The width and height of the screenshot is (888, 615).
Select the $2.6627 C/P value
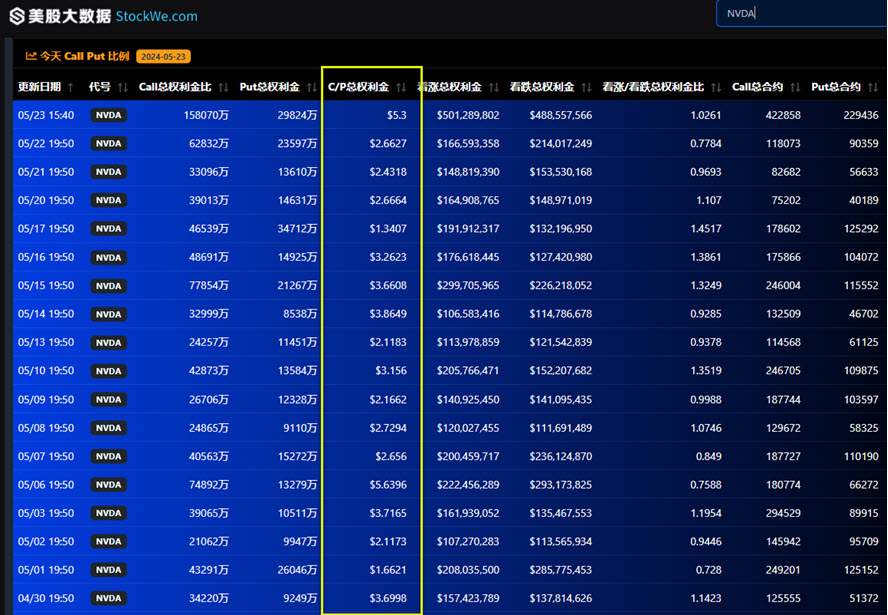click(388, 144)
